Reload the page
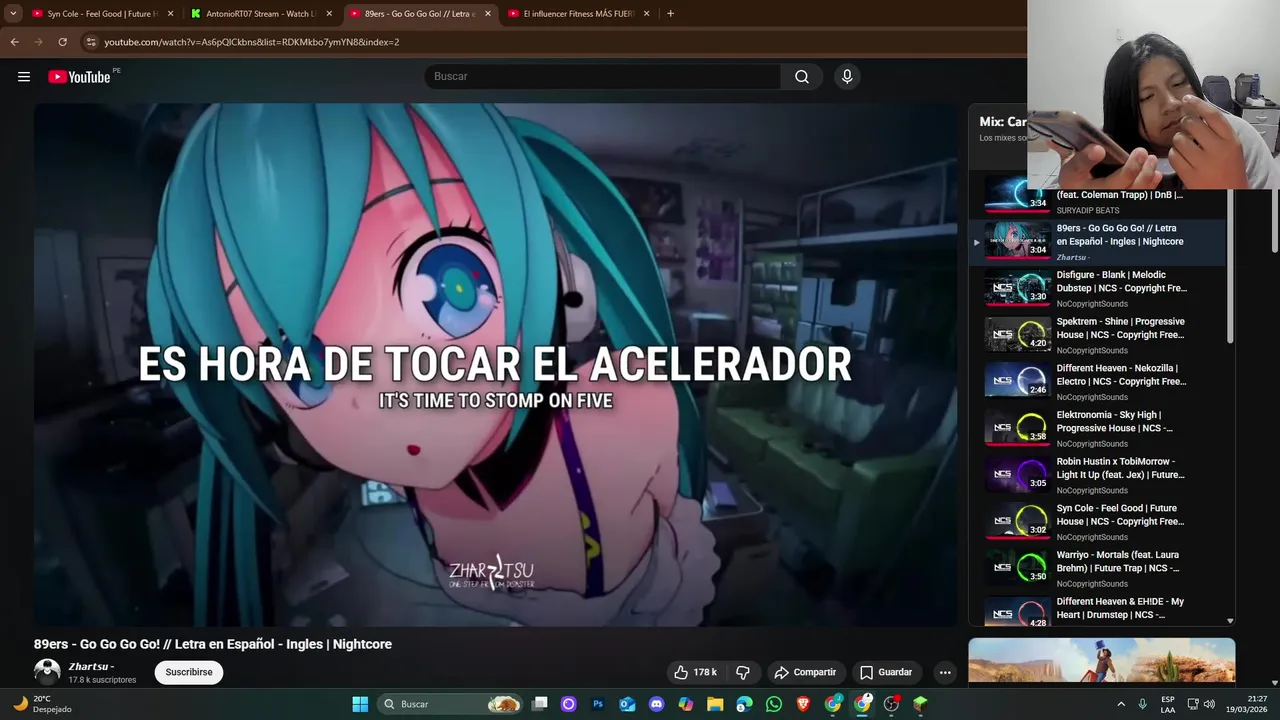1280x720 pixels. point(62,42)
